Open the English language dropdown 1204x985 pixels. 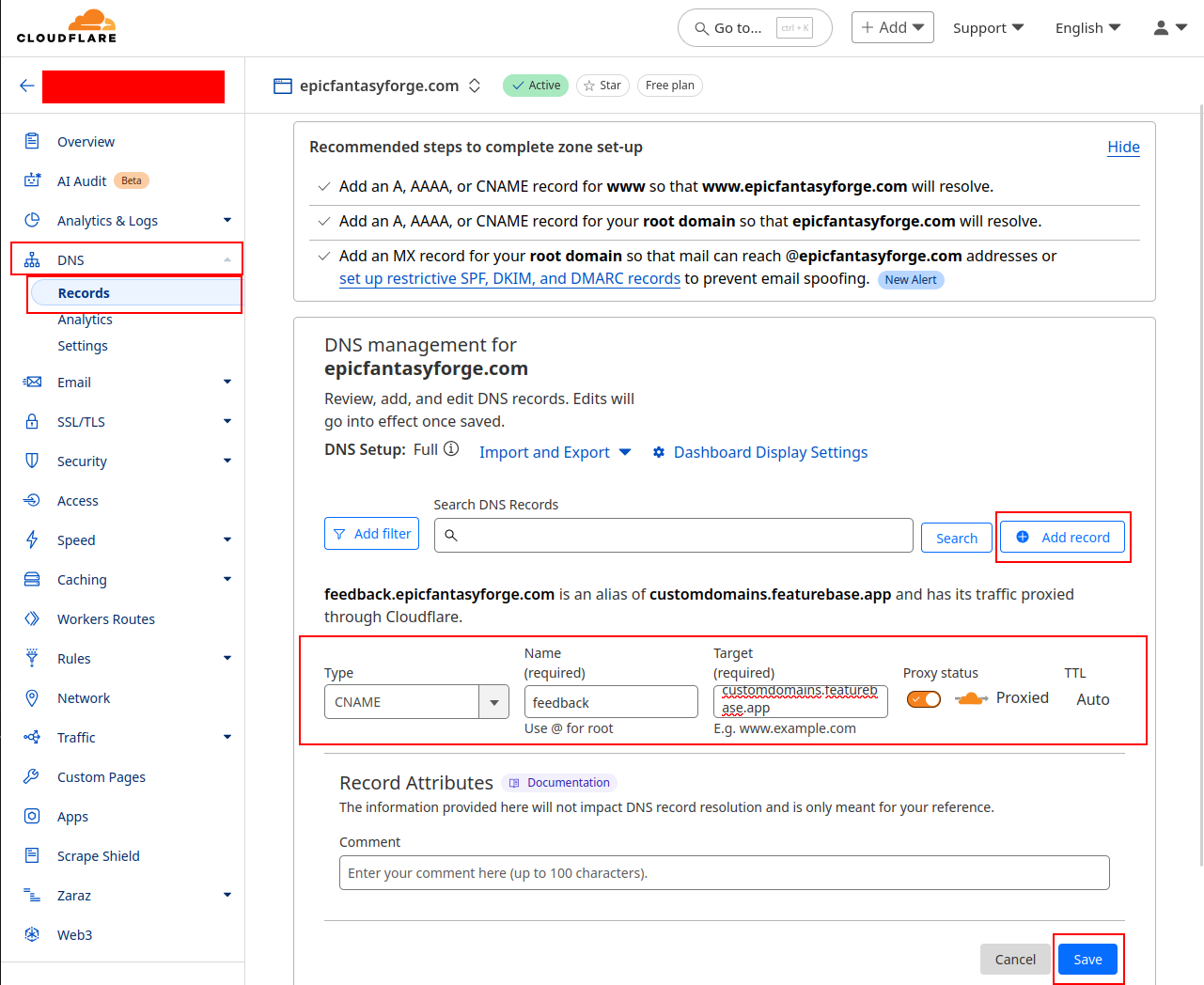[x=1087, y=27]
